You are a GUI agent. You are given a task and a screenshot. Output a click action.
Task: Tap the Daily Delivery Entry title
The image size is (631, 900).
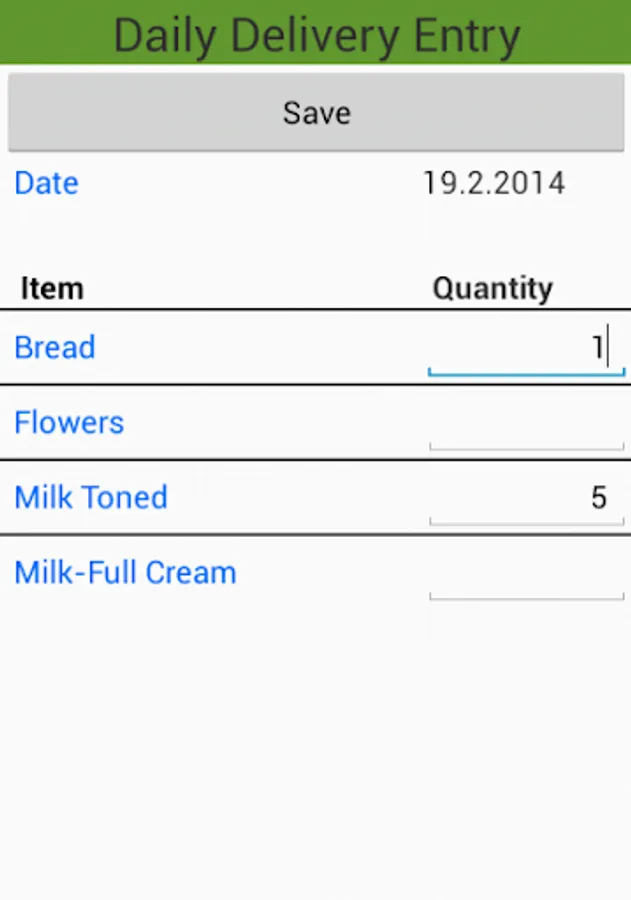316,35
